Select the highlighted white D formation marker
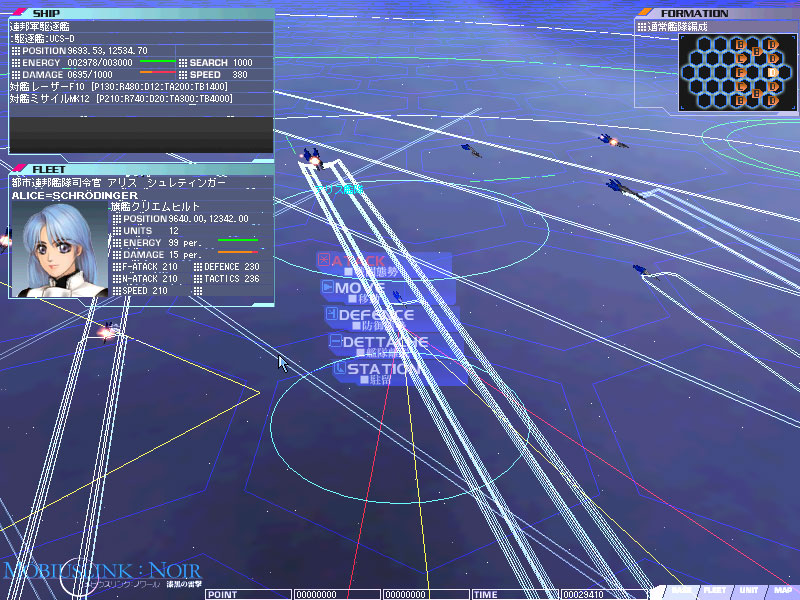The height and width of the screenshot is (600, 800). tap(772, 72)
